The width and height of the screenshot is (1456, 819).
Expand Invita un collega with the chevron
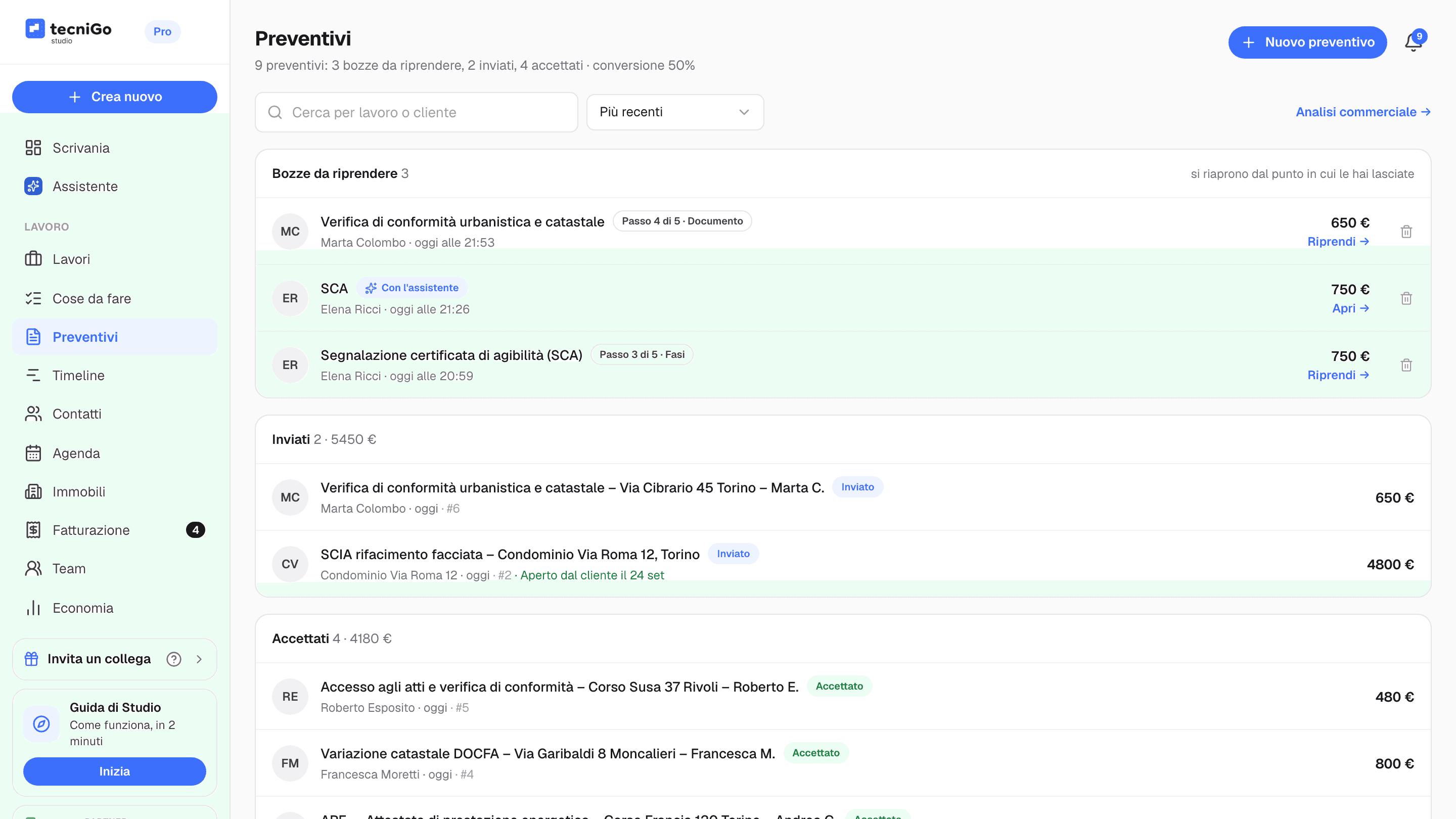tap(199, 659)
